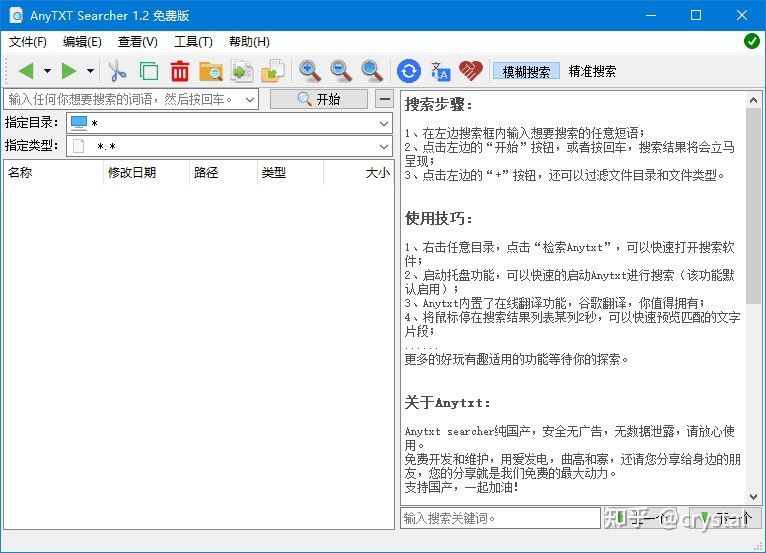Click the AnyTXT Searcher title bar icon
This screenshot has height=553, width=766.
click(x=16, y=16)
